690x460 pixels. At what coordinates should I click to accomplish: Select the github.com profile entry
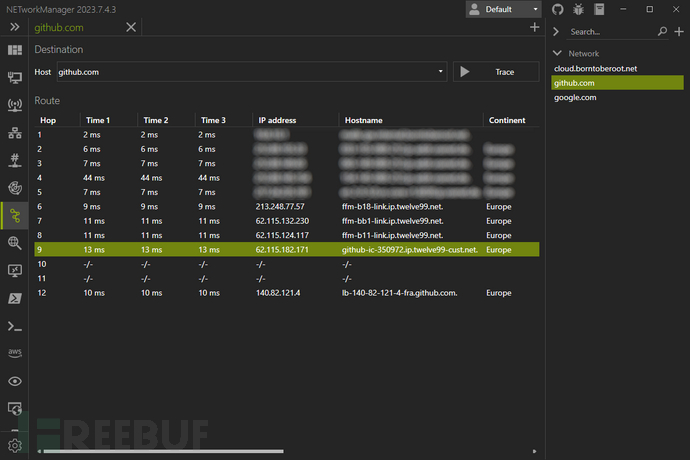point(617,83)
